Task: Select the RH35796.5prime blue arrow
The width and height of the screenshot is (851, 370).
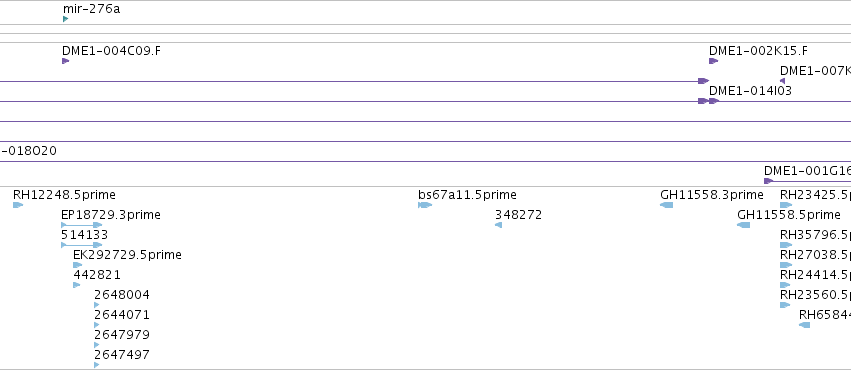Action: [x=786, y=245]
